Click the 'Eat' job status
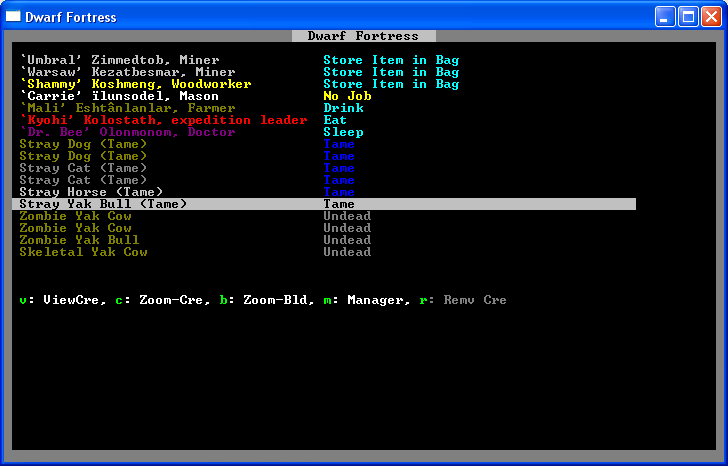Screen dimensions: 728x466 335,121
